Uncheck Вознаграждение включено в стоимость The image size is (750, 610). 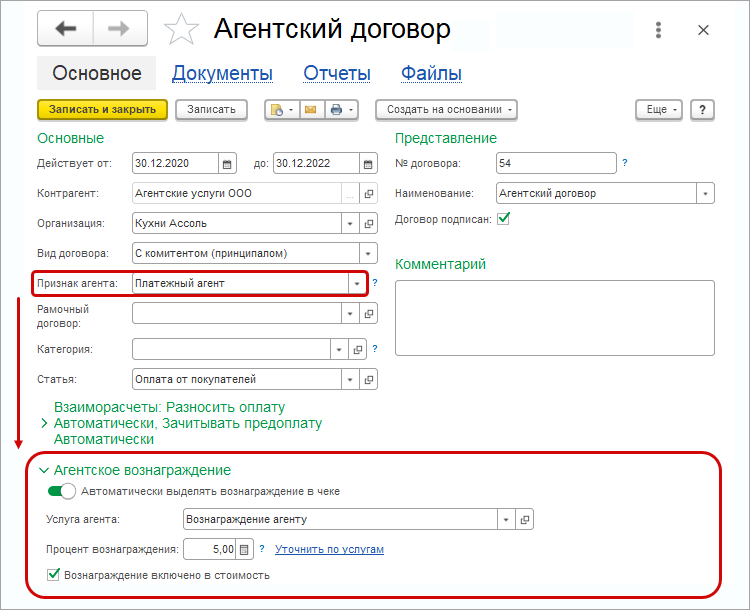coord(54,575)
